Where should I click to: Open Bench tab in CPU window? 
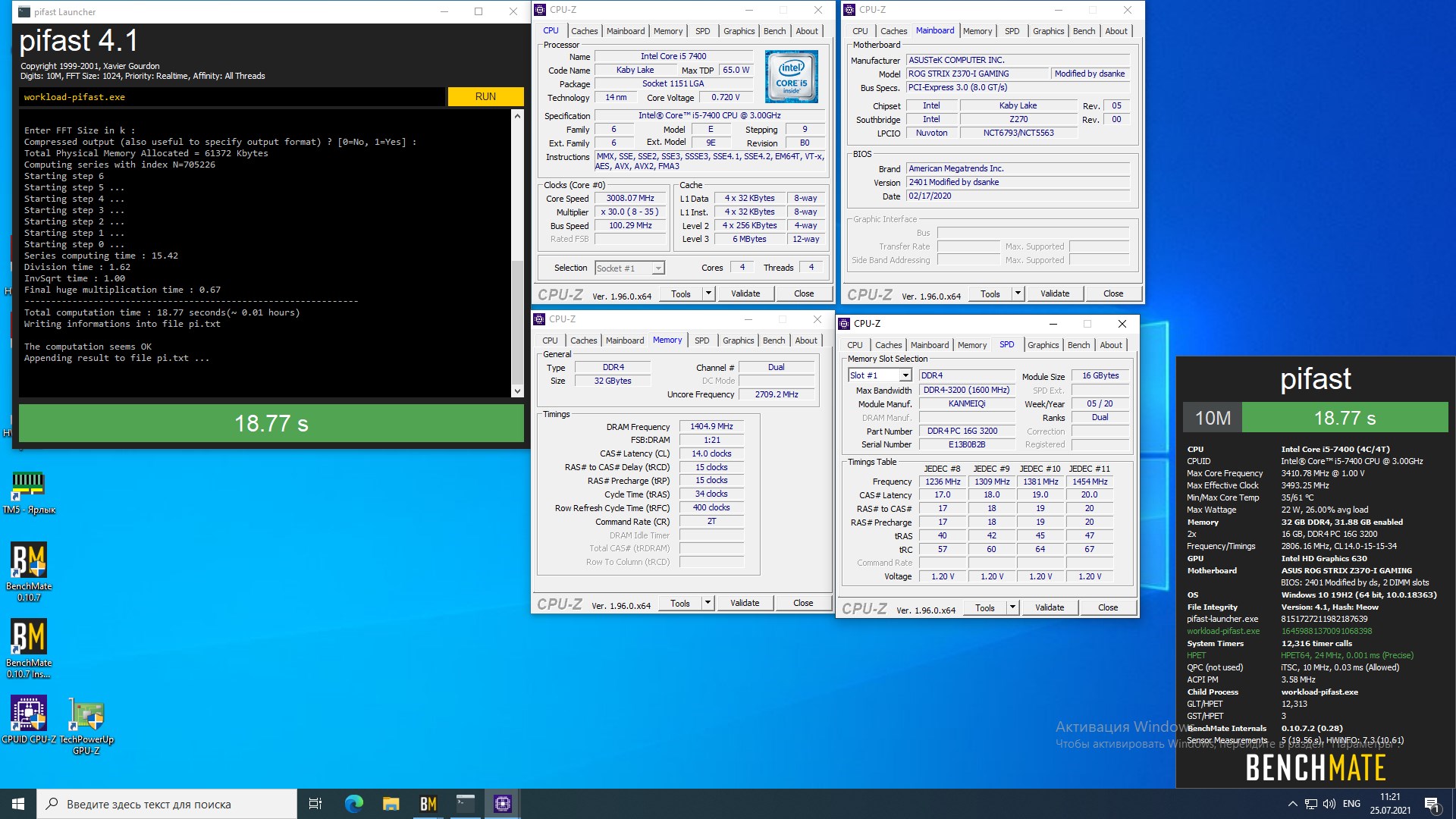774,31
